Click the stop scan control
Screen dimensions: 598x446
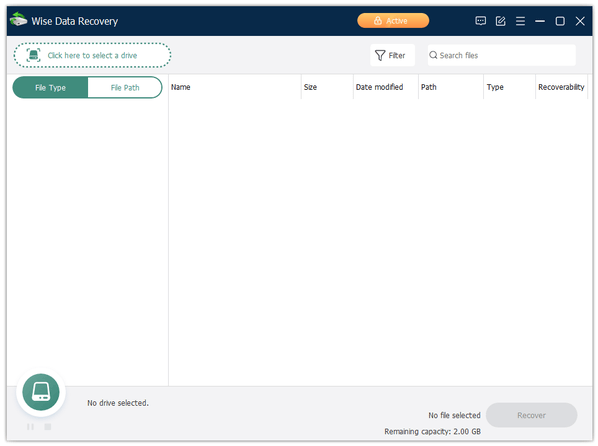pos(48,427)
